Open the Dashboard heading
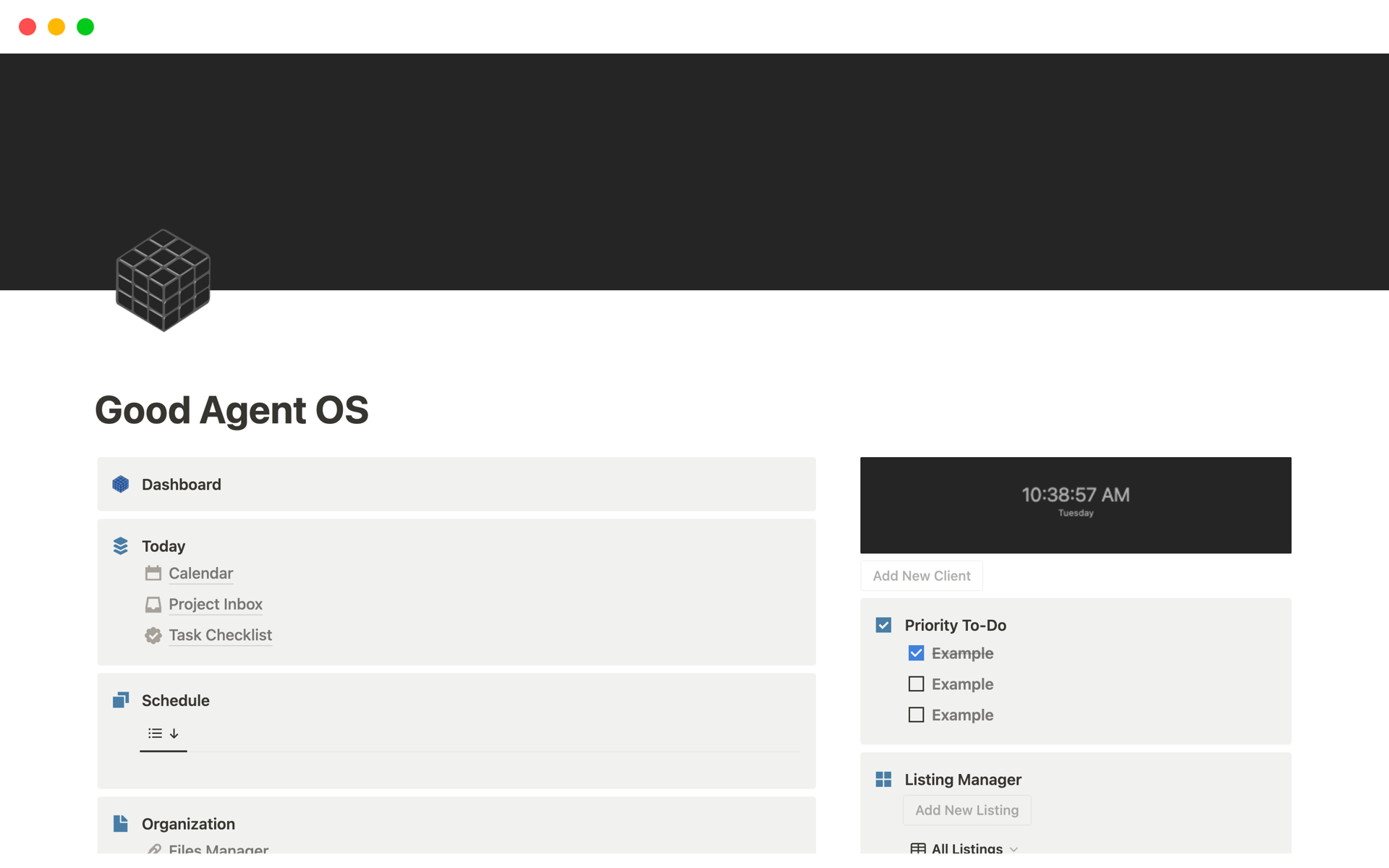This screenshot has height=868, width=1389. pos(182,485)
